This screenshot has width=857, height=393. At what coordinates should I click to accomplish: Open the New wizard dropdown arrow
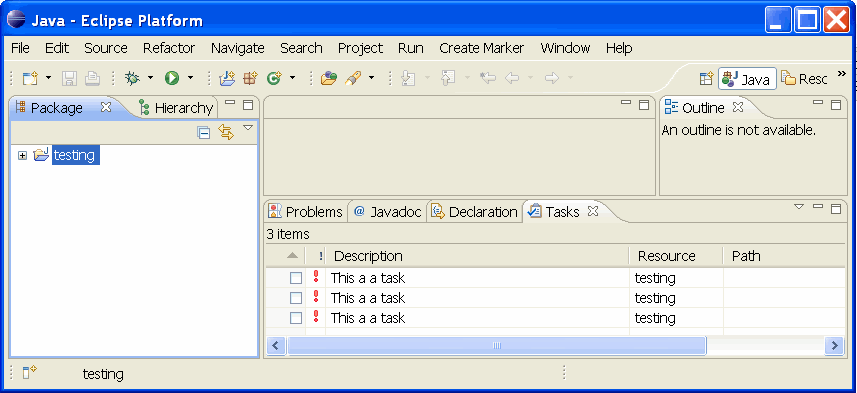tap(48, 78)
